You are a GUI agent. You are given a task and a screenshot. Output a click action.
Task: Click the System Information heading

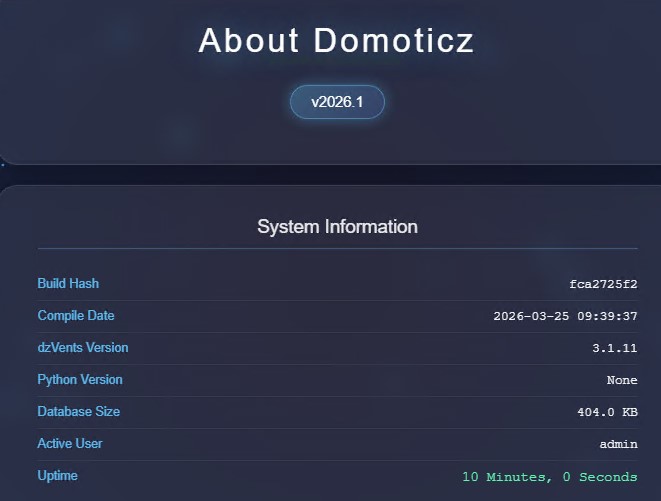click(x=337, y=227)
